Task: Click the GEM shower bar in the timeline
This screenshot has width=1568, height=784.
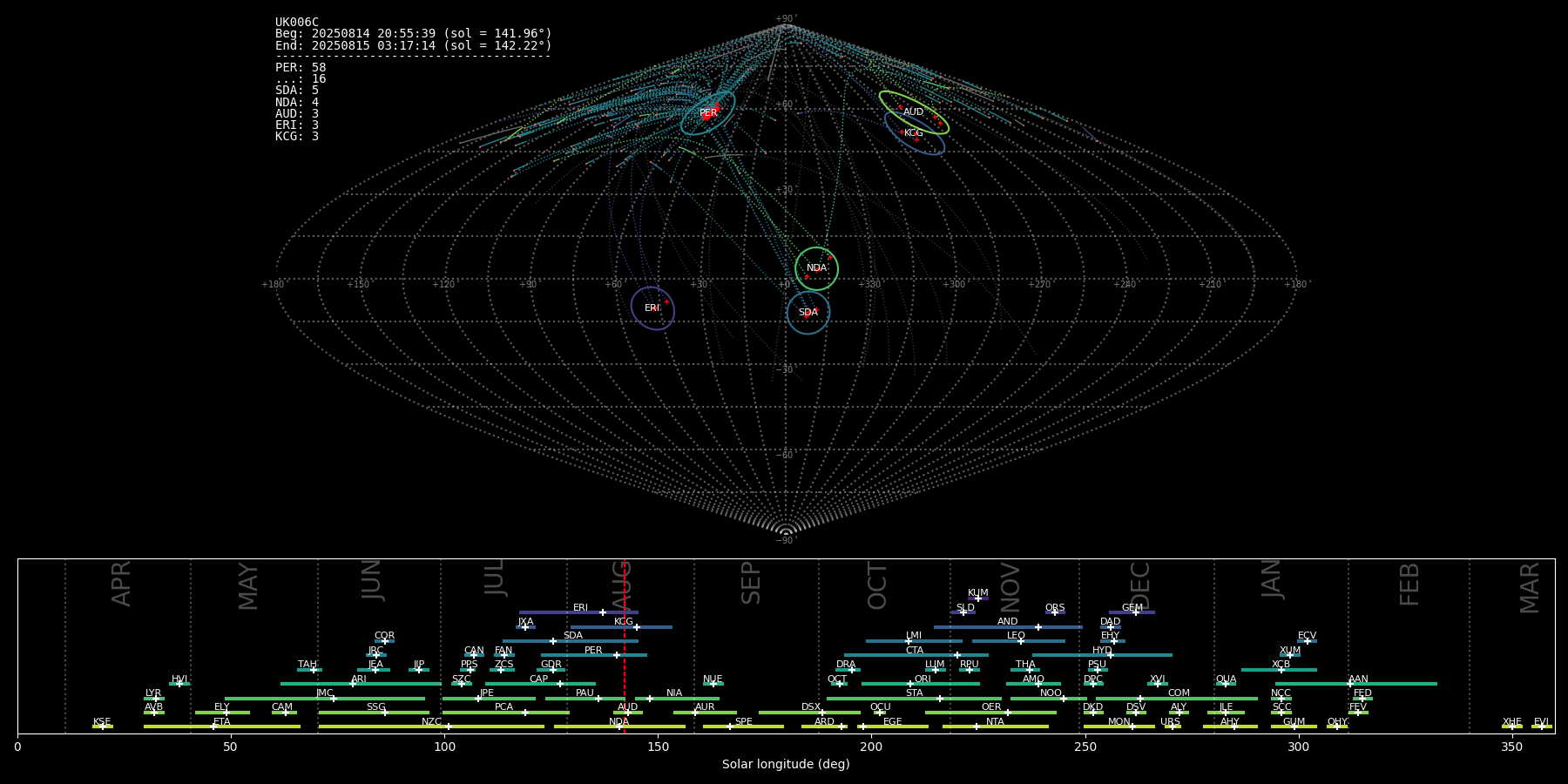Action: tap(1132, 612)
